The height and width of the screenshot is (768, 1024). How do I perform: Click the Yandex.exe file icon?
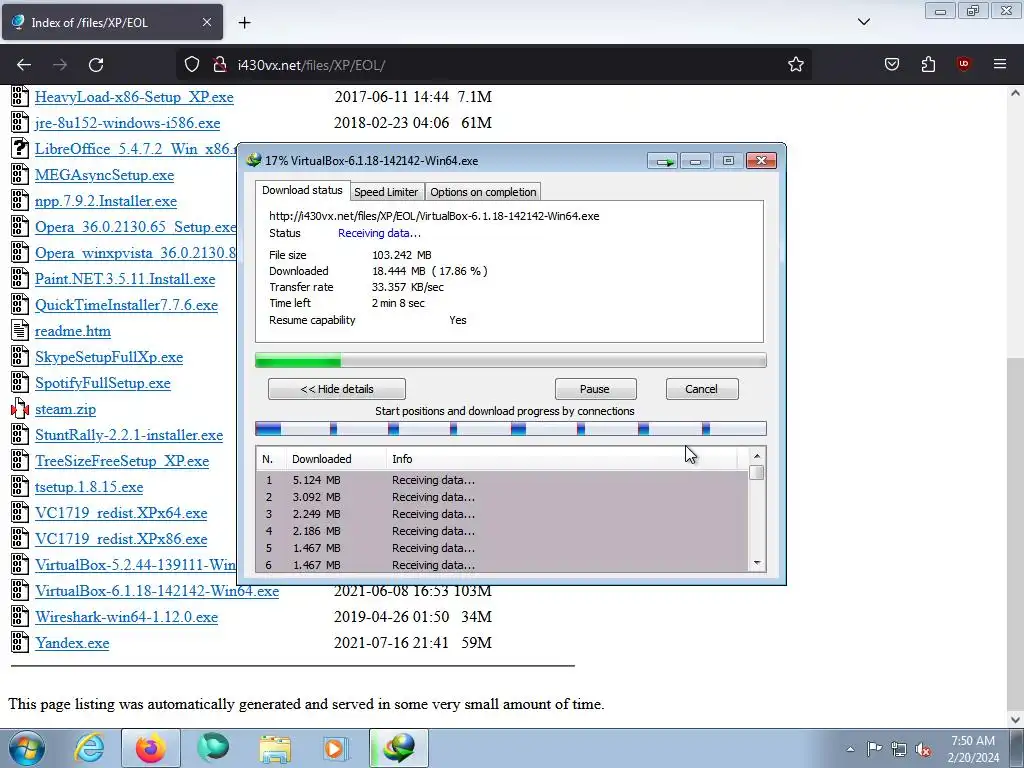(20, 643)
